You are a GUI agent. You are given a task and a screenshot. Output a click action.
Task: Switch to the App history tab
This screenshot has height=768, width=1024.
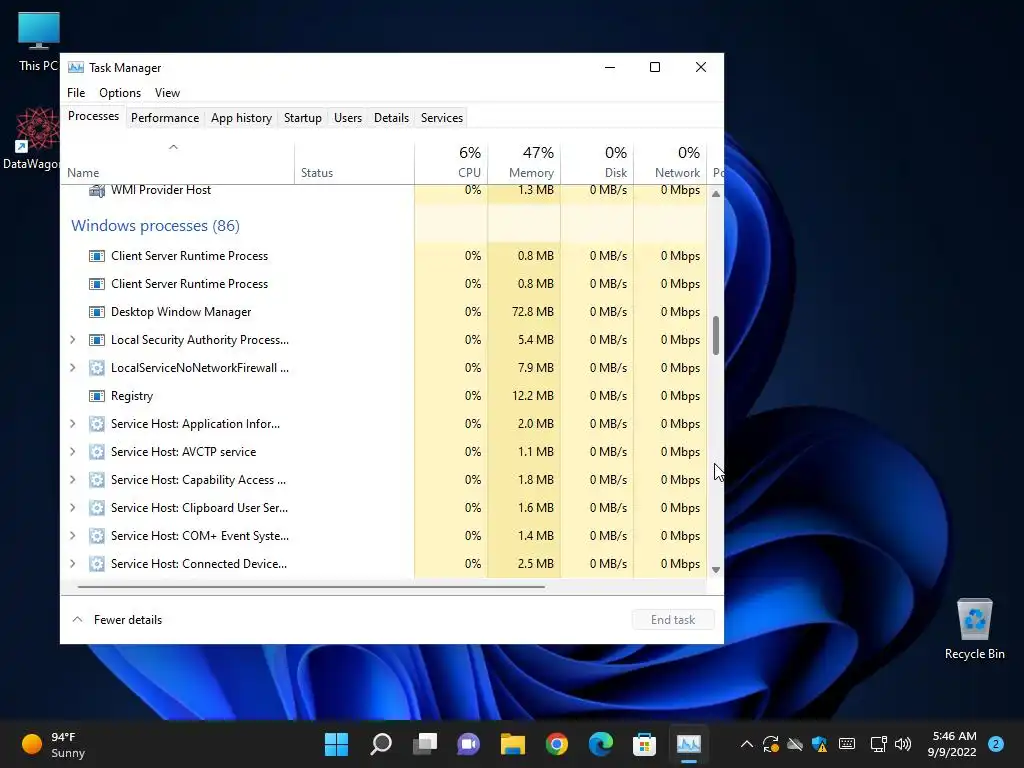click(x=241, y=118)
